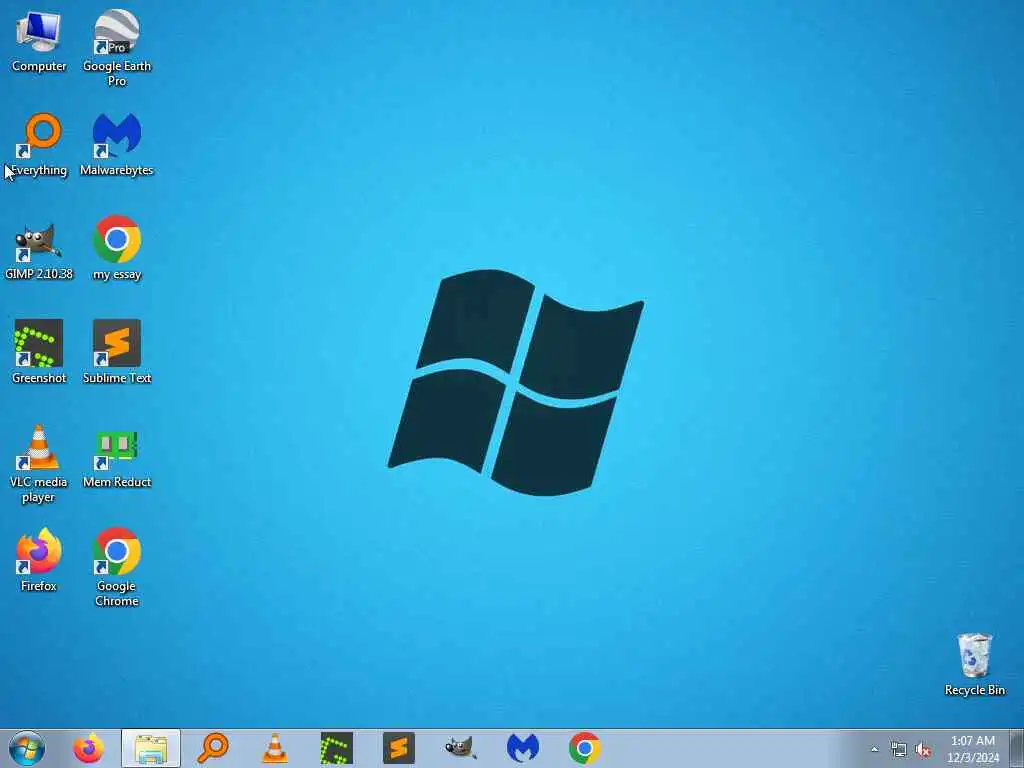Viewport: 1024px width, 768px height.
Task: Launch Sublime Text from the taskbar
Action: pos(399,748)
